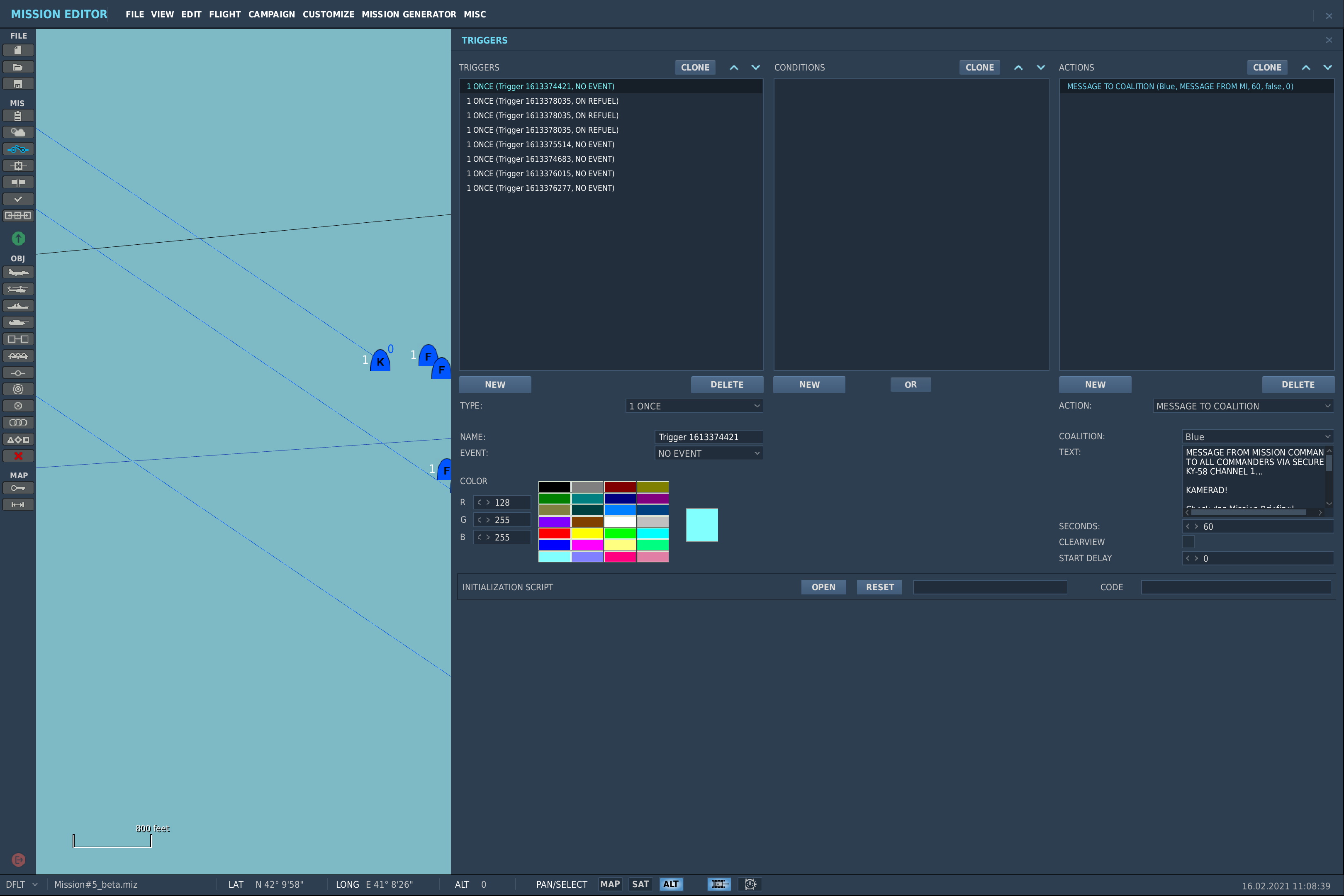Open the EDIT menu
This screenshot has width=1344, height=896.
(x=191, y=14)
